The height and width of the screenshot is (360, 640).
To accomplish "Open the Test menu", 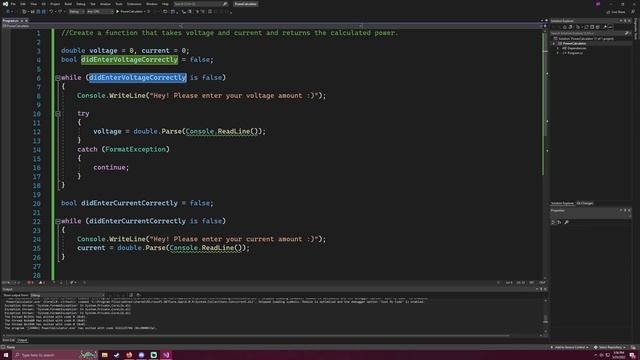I will coord(93,4).
